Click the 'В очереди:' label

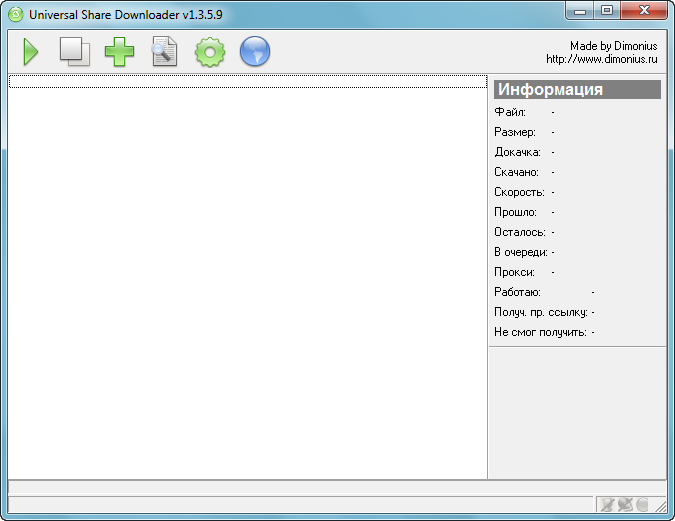point(521,252)
